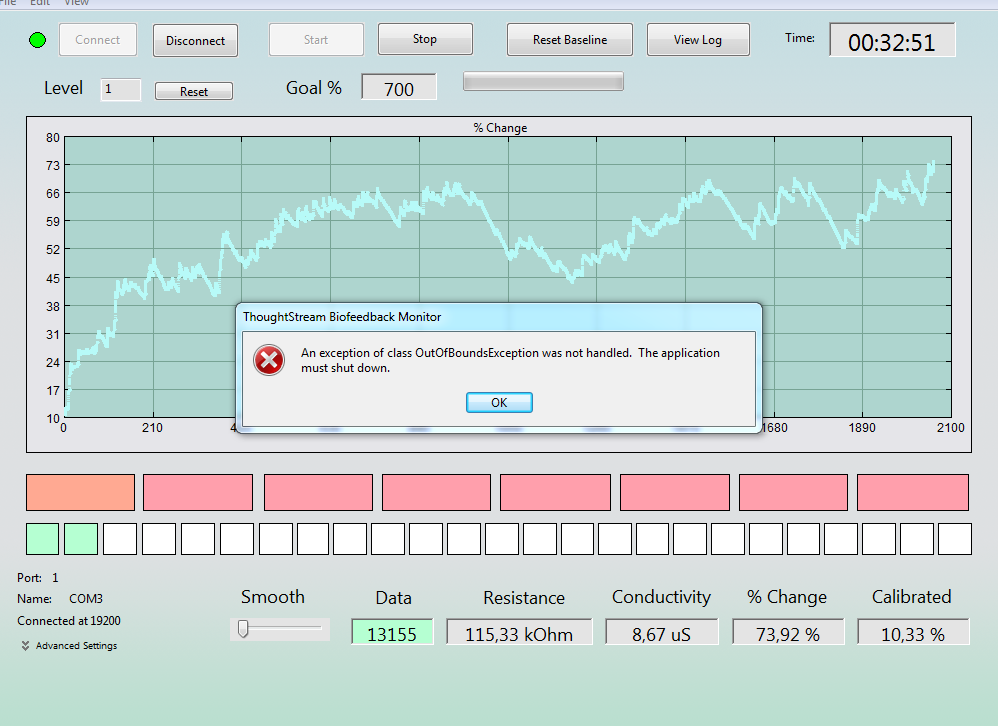
Task: Click the elapsed time display 00:32:51
Action: point(892,40)
